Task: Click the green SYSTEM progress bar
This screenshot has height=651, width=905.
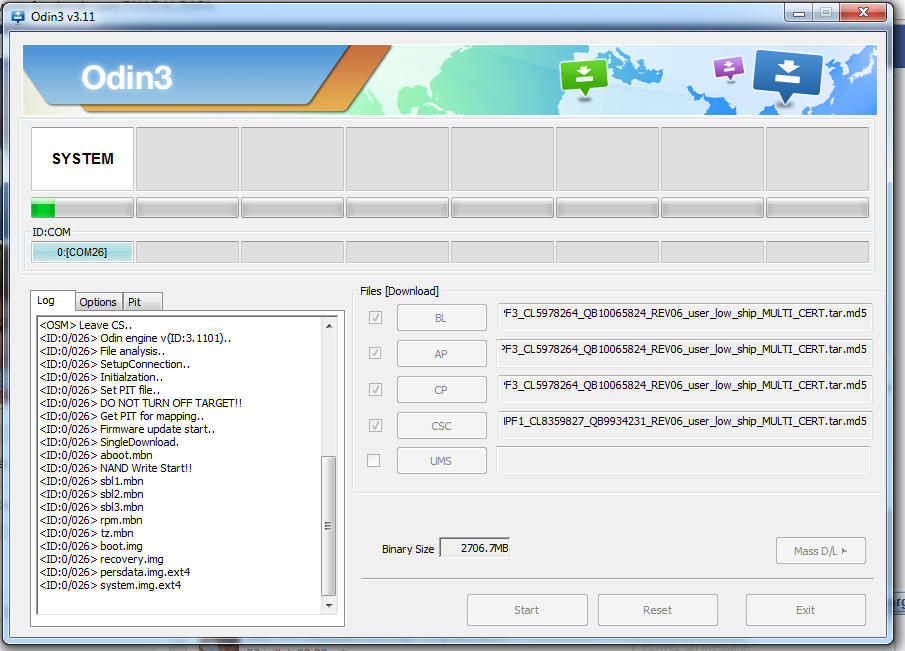Action: 83,208
